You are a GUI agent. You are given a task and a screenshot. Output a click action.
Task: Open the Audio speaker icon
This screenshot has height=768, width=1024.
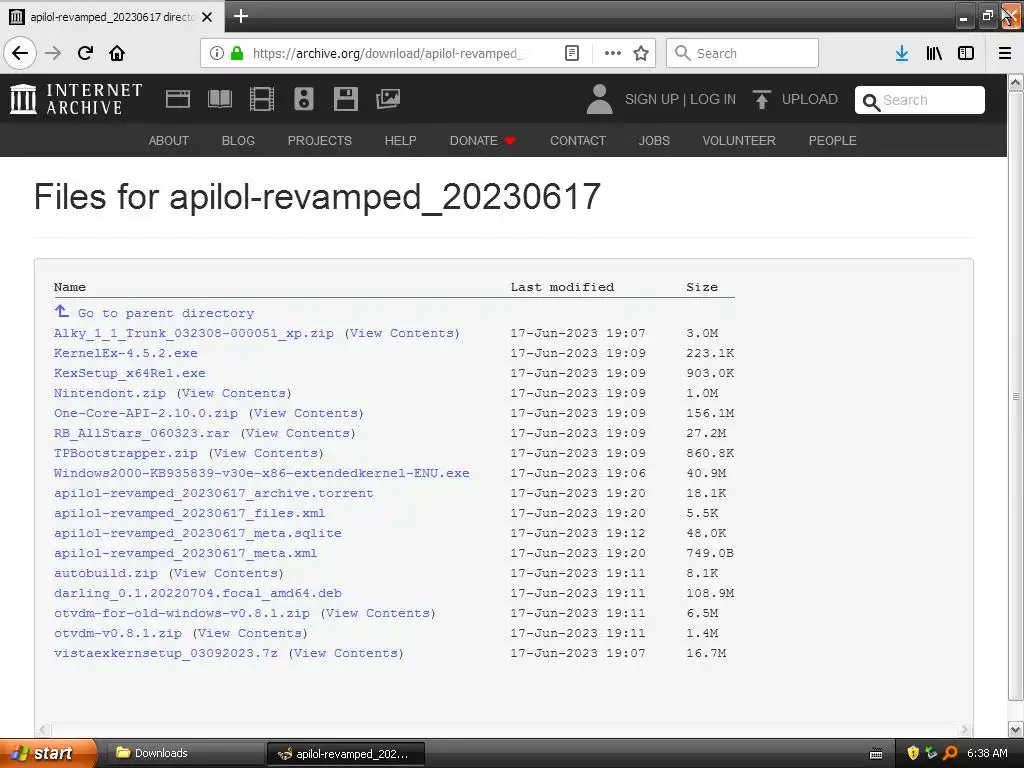point(304,99)
